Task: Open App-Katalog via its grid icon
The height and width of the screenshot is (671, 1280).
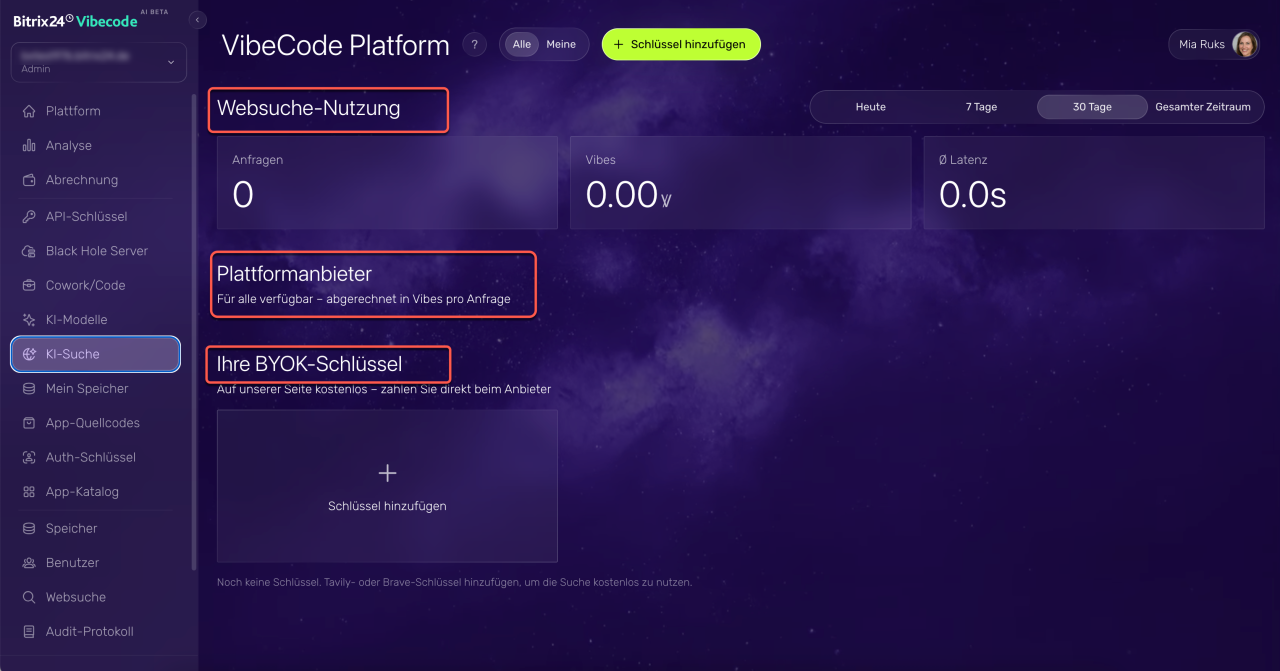Action: (x=29, y=492)
